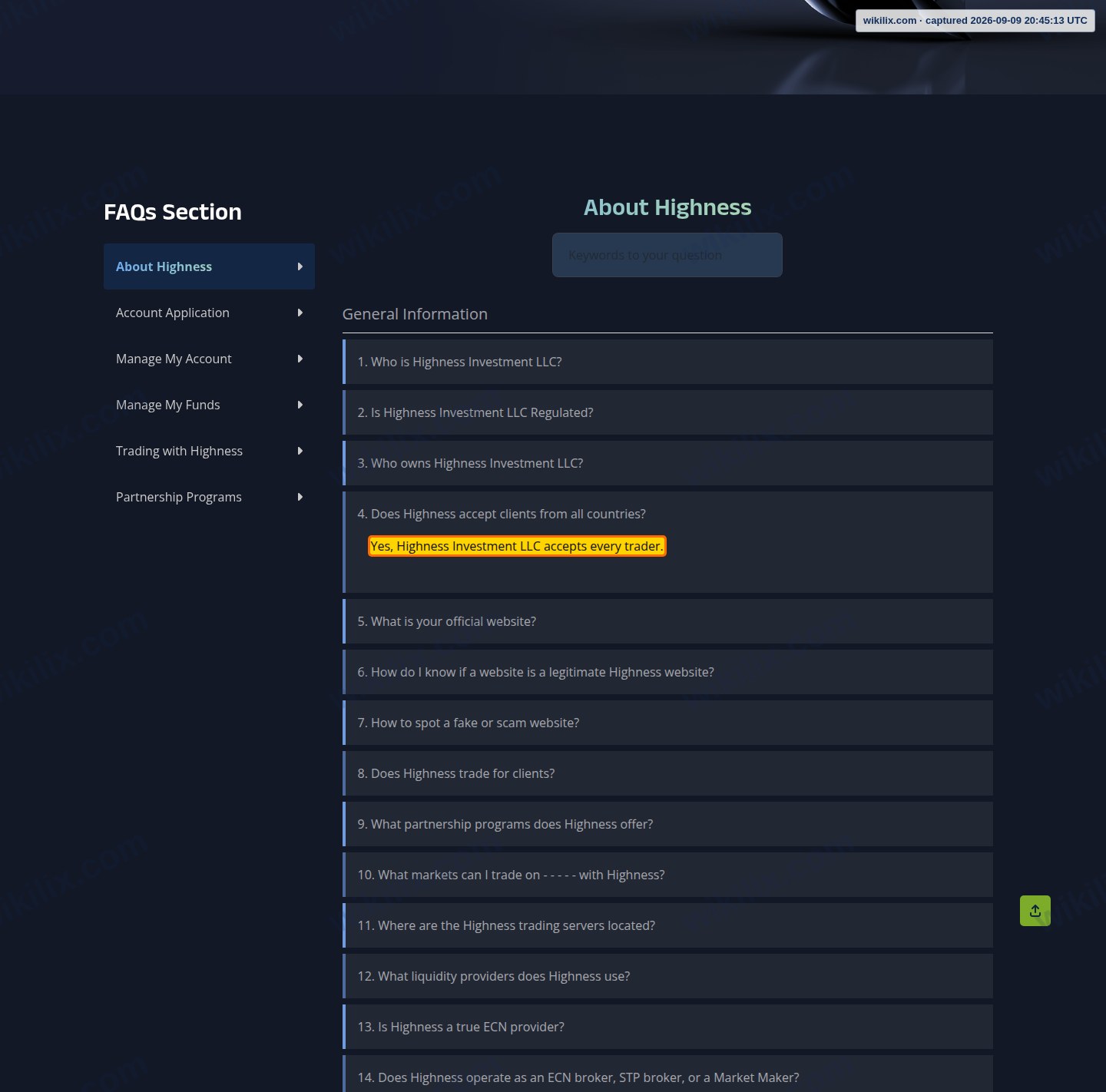Click the arrow icon beside Partnership Programs

coord(300,497)
